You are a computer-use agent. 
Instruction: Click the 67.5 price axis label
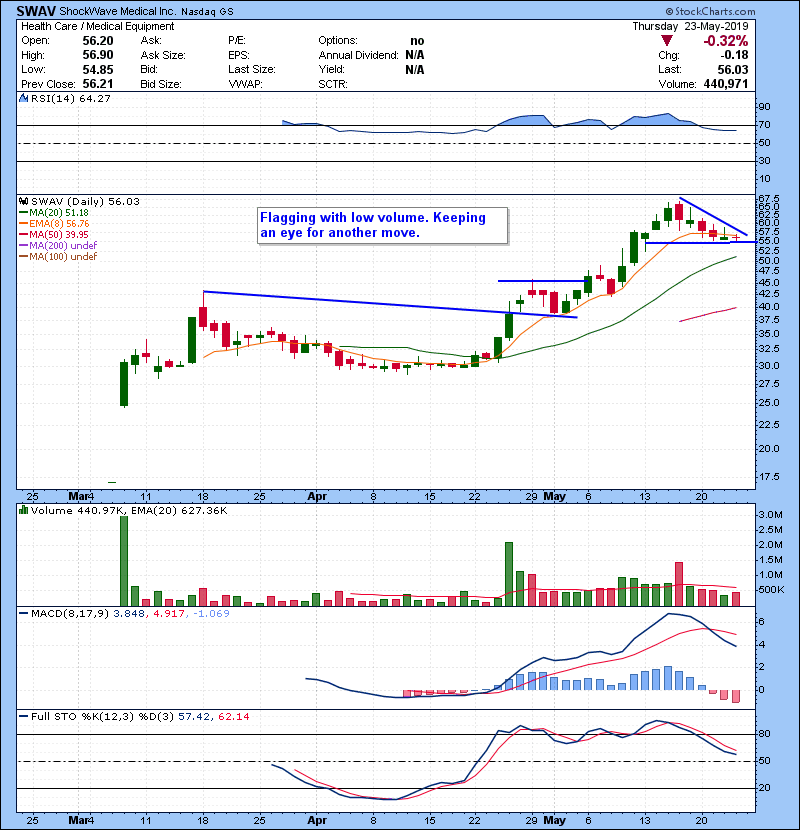768,199
